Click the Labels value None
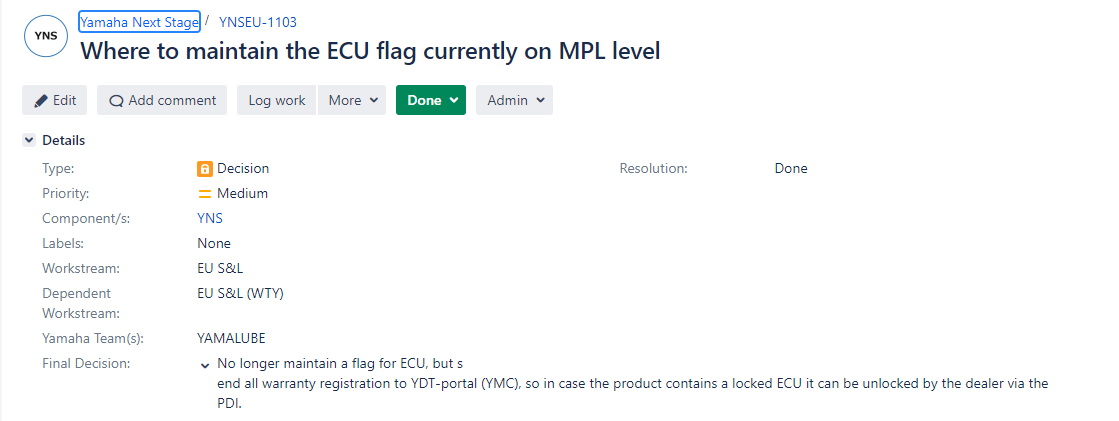The image size is (1119, 421). [214, 243]
